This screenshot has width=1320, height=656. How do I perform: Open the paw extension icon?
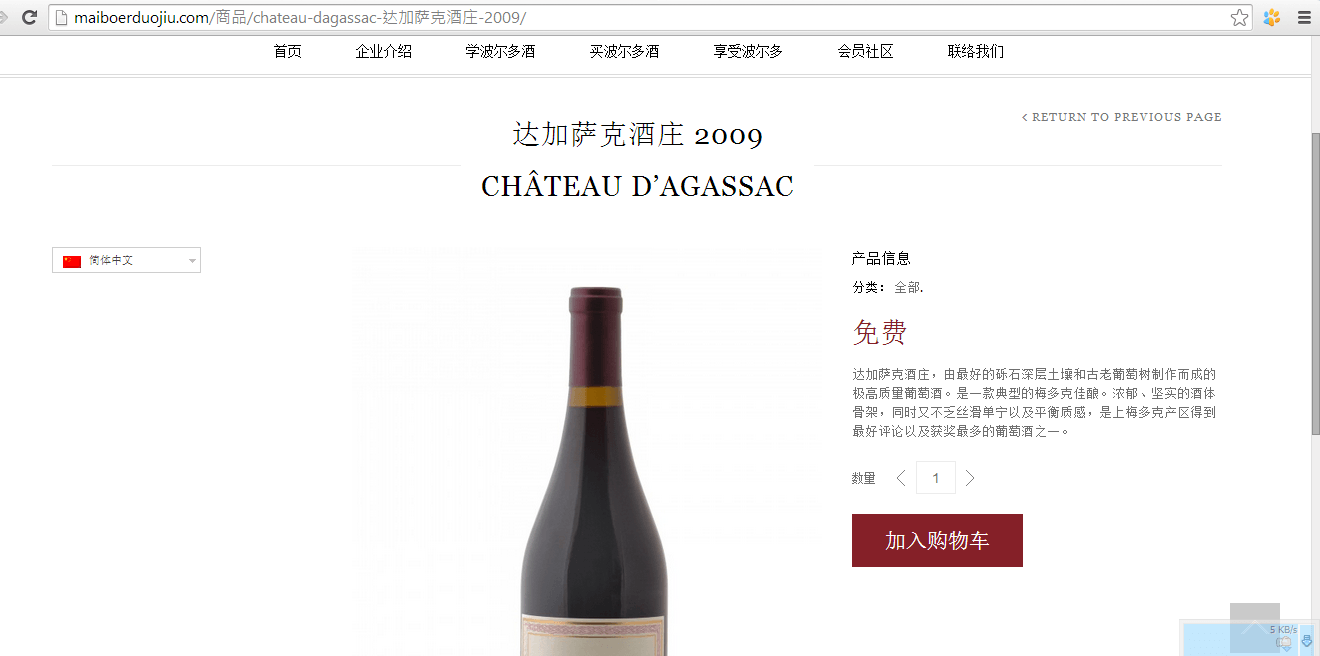pyautogui.click(x=1272, y=17)
